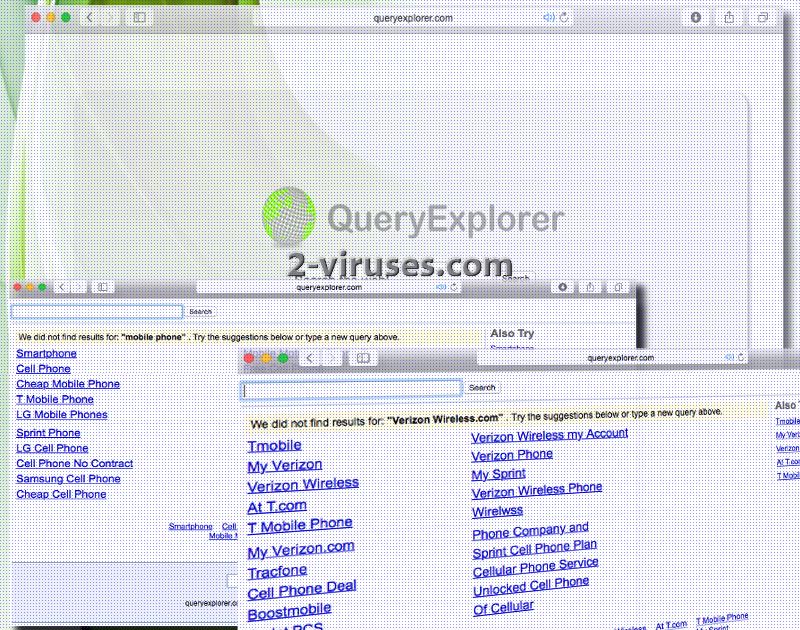The height and width of the screenshot is (630, 800).
Task: Go forward in the Verizon results window
Action: (332, 358)
